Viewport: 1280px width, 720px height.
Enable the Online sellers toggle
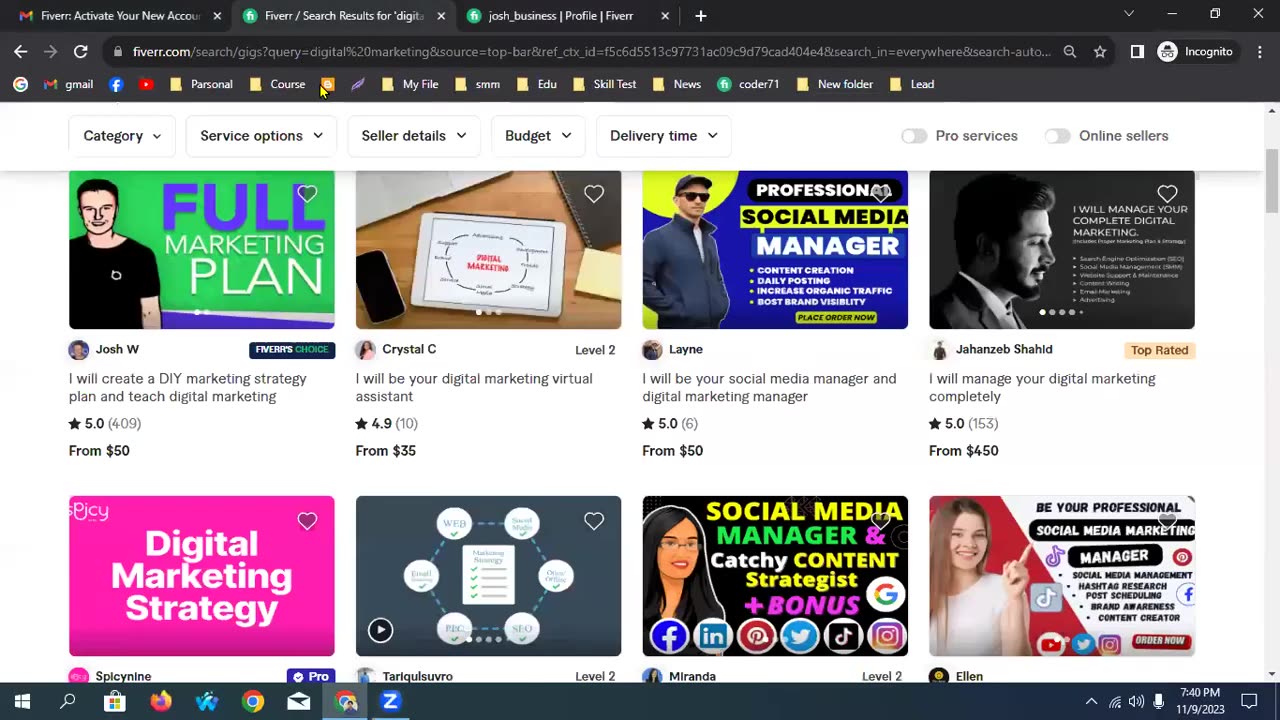1058,136
